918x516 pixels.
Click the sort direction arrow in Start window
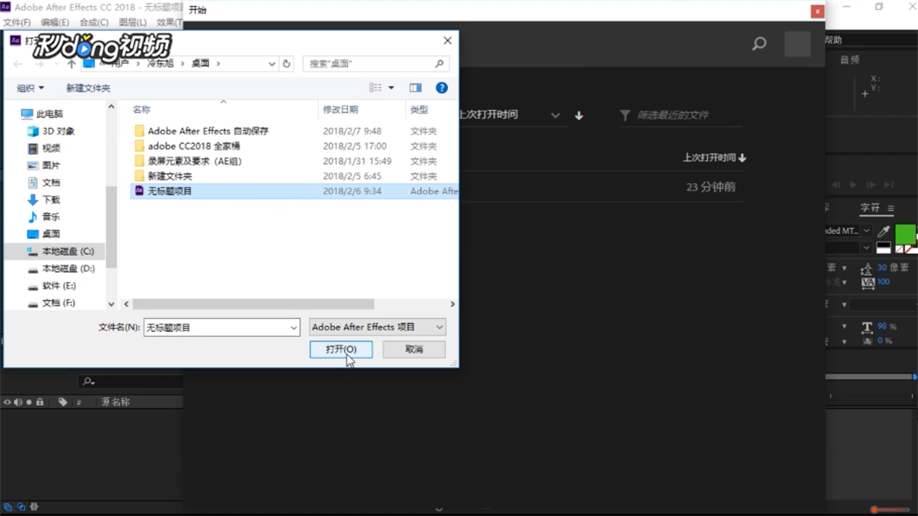[579, 115]
